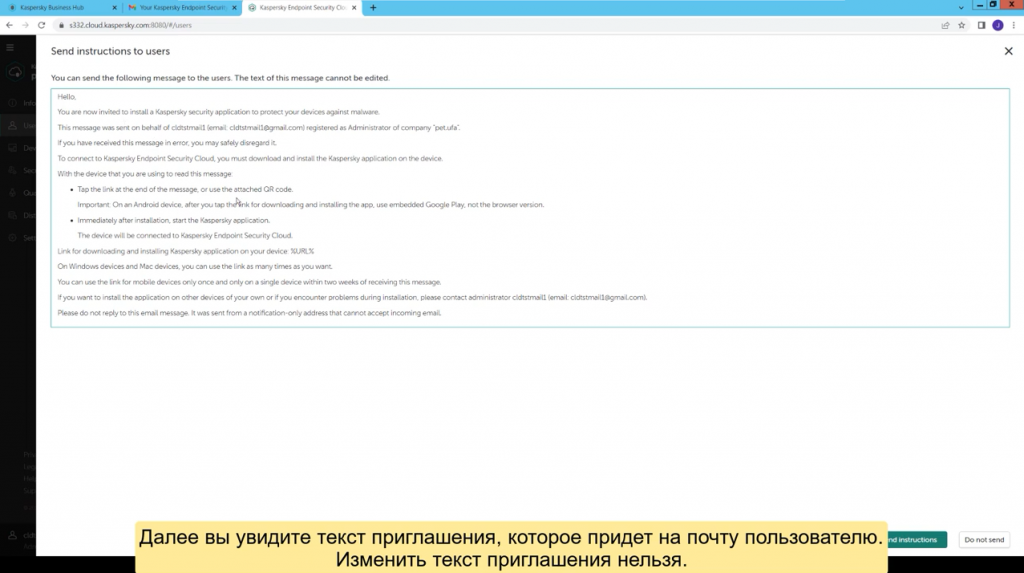1024x573 pixels.
Task: Close the Kaspersky Endpoint Security Cloud tab
Action: click(354, 8)
